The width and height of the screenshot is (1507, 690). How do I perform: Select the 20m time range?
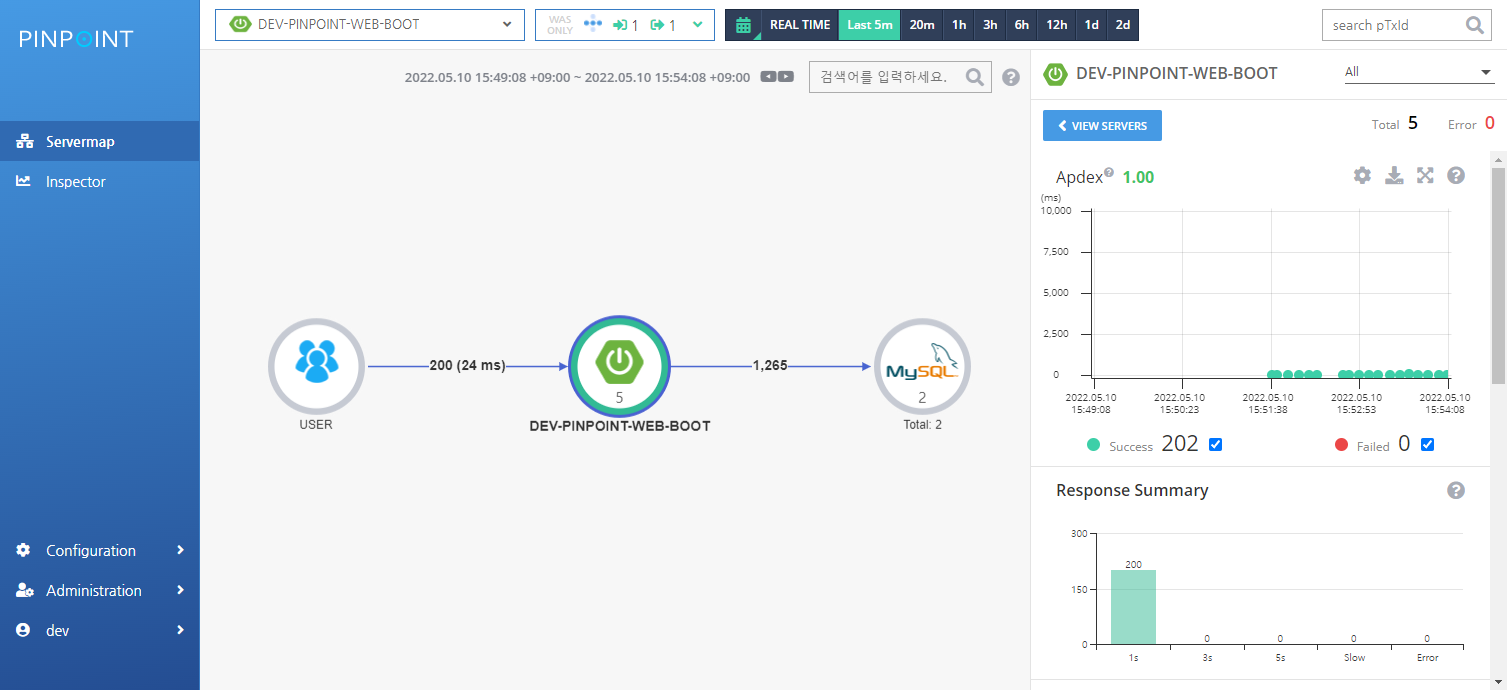pos(921,25)
